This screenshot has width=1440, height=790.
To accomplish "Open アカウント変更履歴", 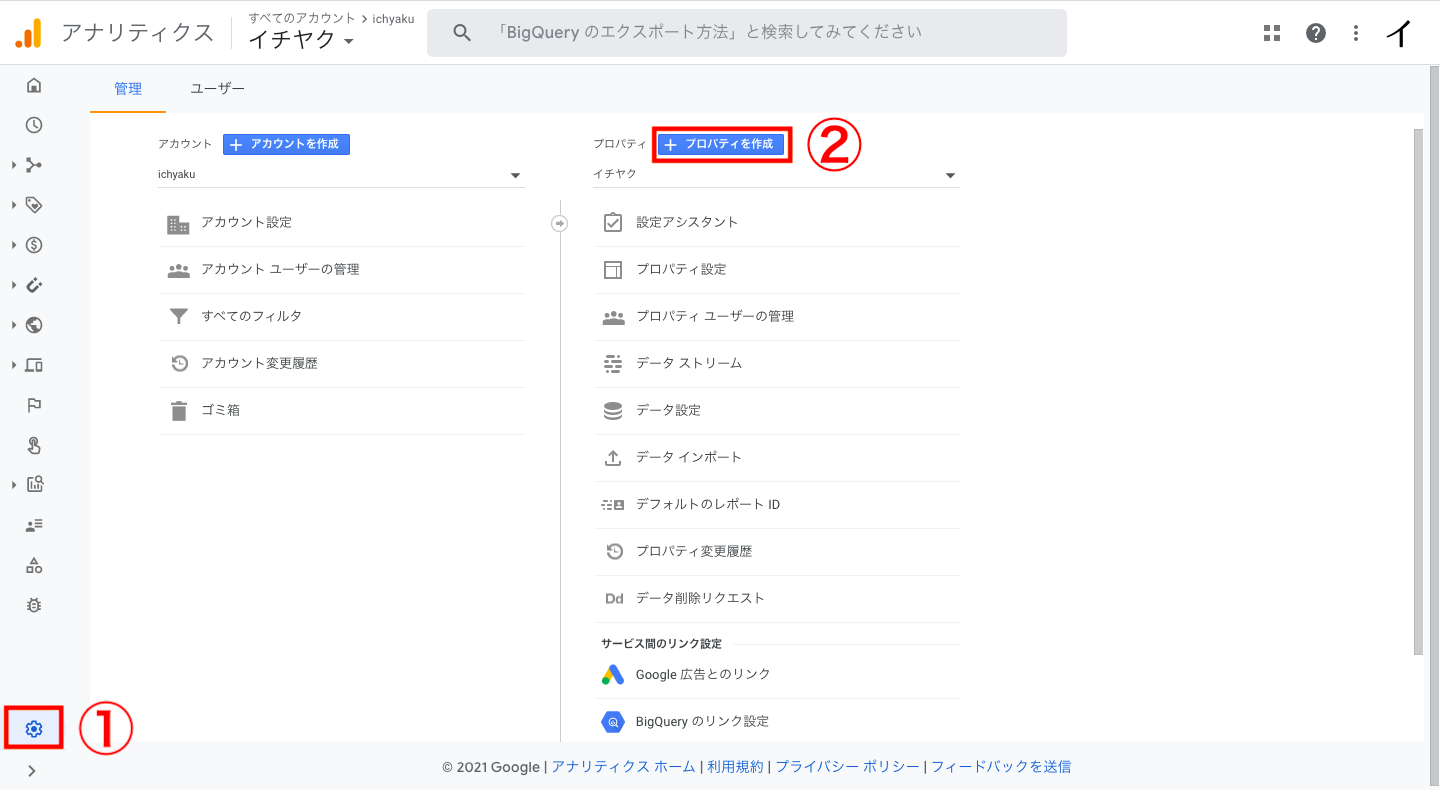I will click(x=341, y=364).
